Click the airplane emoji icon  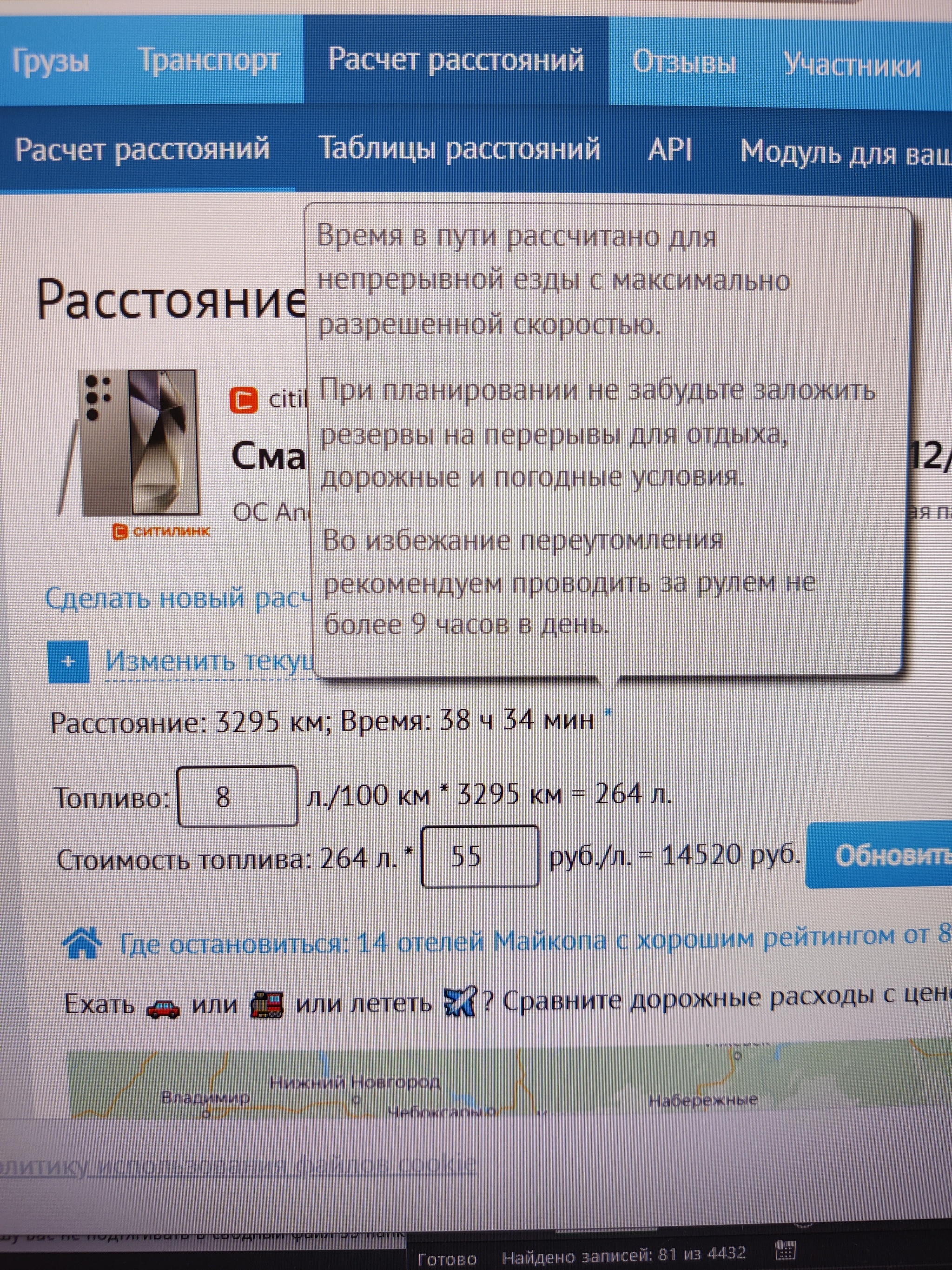460,1000
